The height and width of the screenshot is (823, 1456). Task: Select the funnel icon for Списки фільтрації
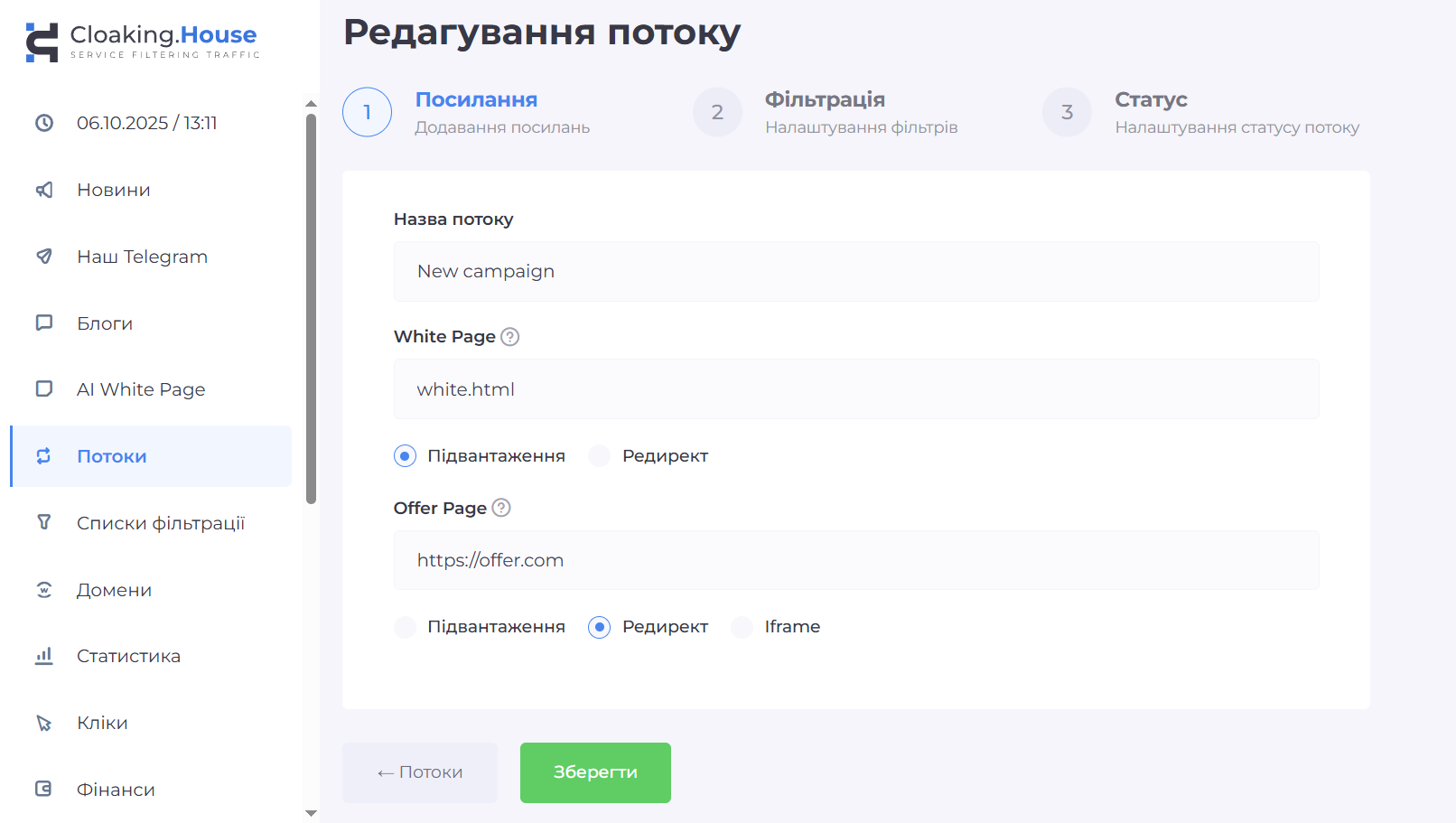pos(44,522)
